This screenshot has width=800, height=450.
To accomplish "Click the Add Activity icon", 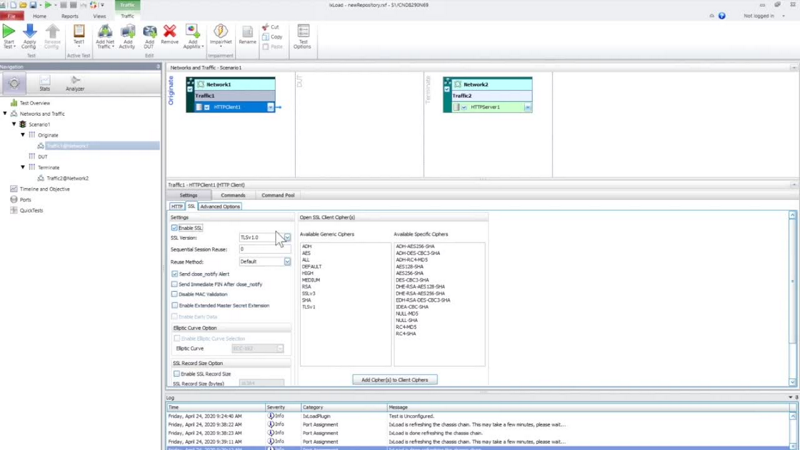I will [x=128, y=31].
